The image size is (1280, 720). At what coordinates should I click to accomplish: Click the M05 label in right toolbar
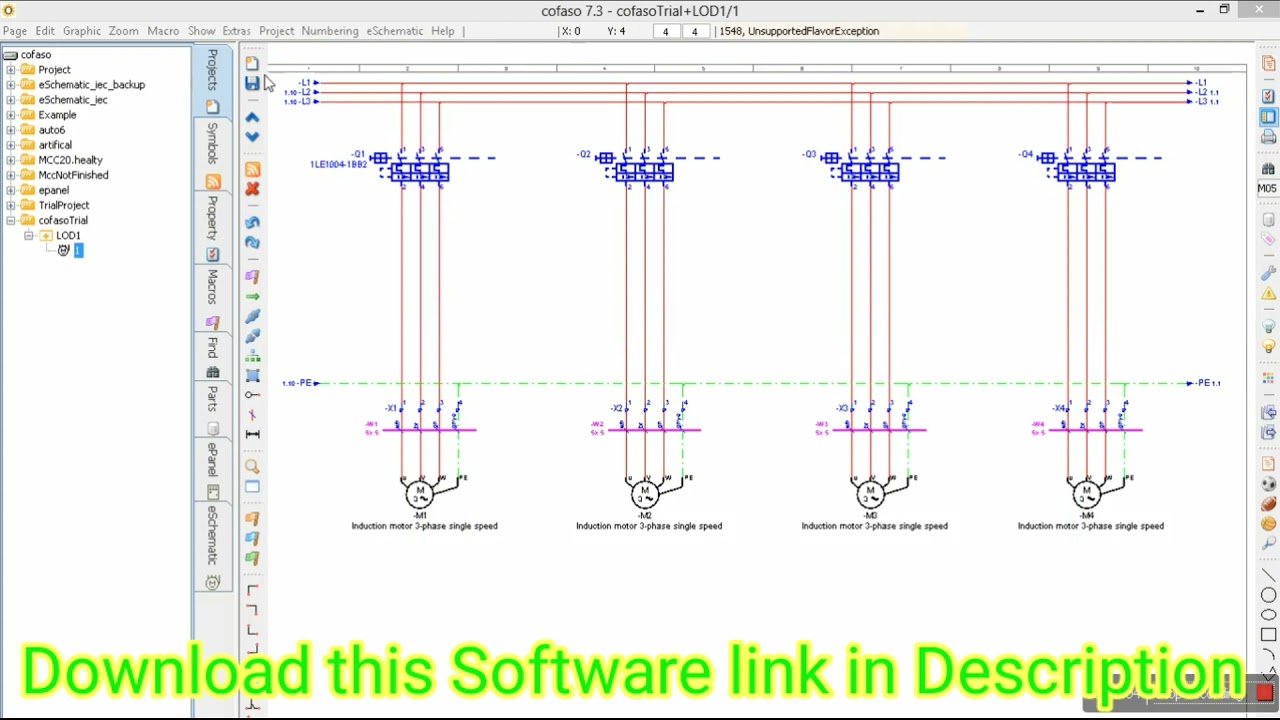click(1267, 189)
